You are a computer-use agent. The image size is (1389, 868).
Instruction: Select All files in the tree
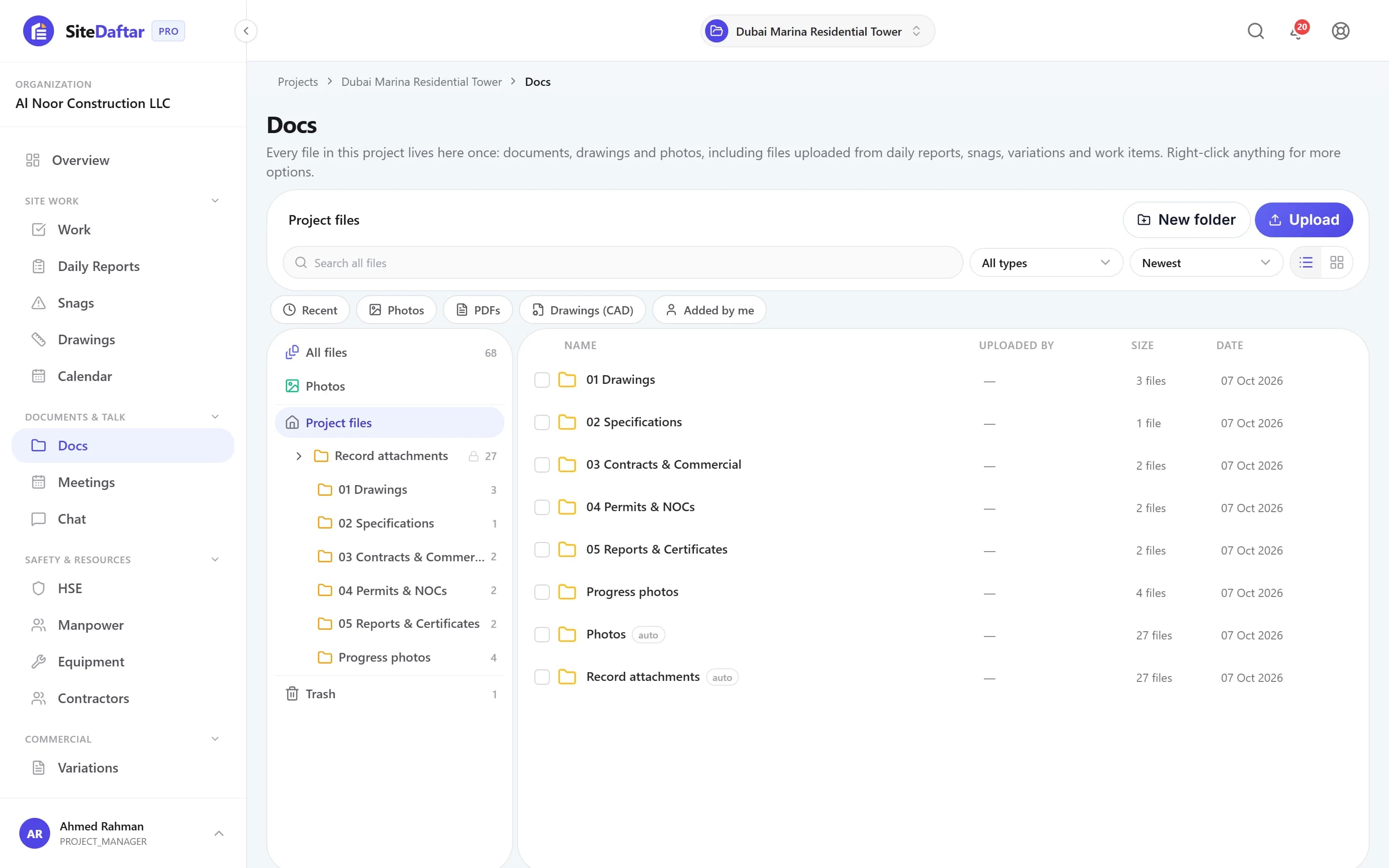pos(390,353)
